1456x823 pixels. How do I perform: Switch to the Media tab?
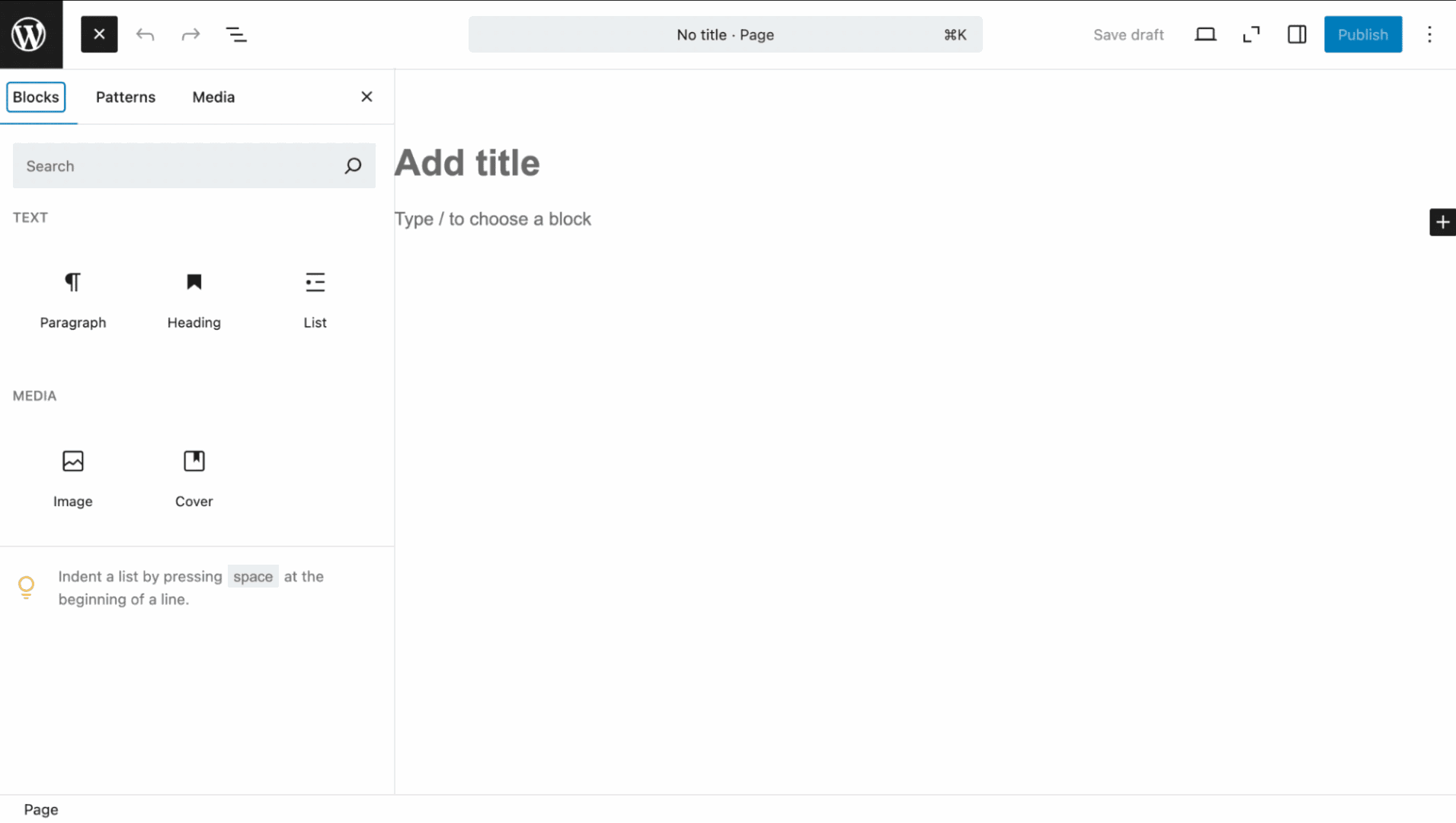point(213,97)
